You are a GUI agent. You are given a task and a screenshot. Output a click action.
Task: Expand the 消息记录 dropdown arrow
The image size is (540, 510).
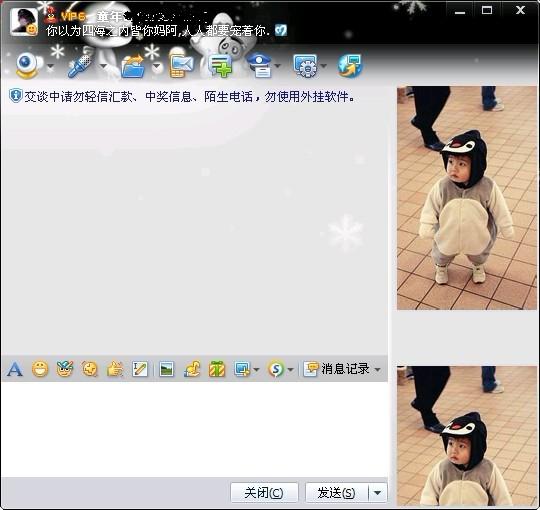point(378,370)
